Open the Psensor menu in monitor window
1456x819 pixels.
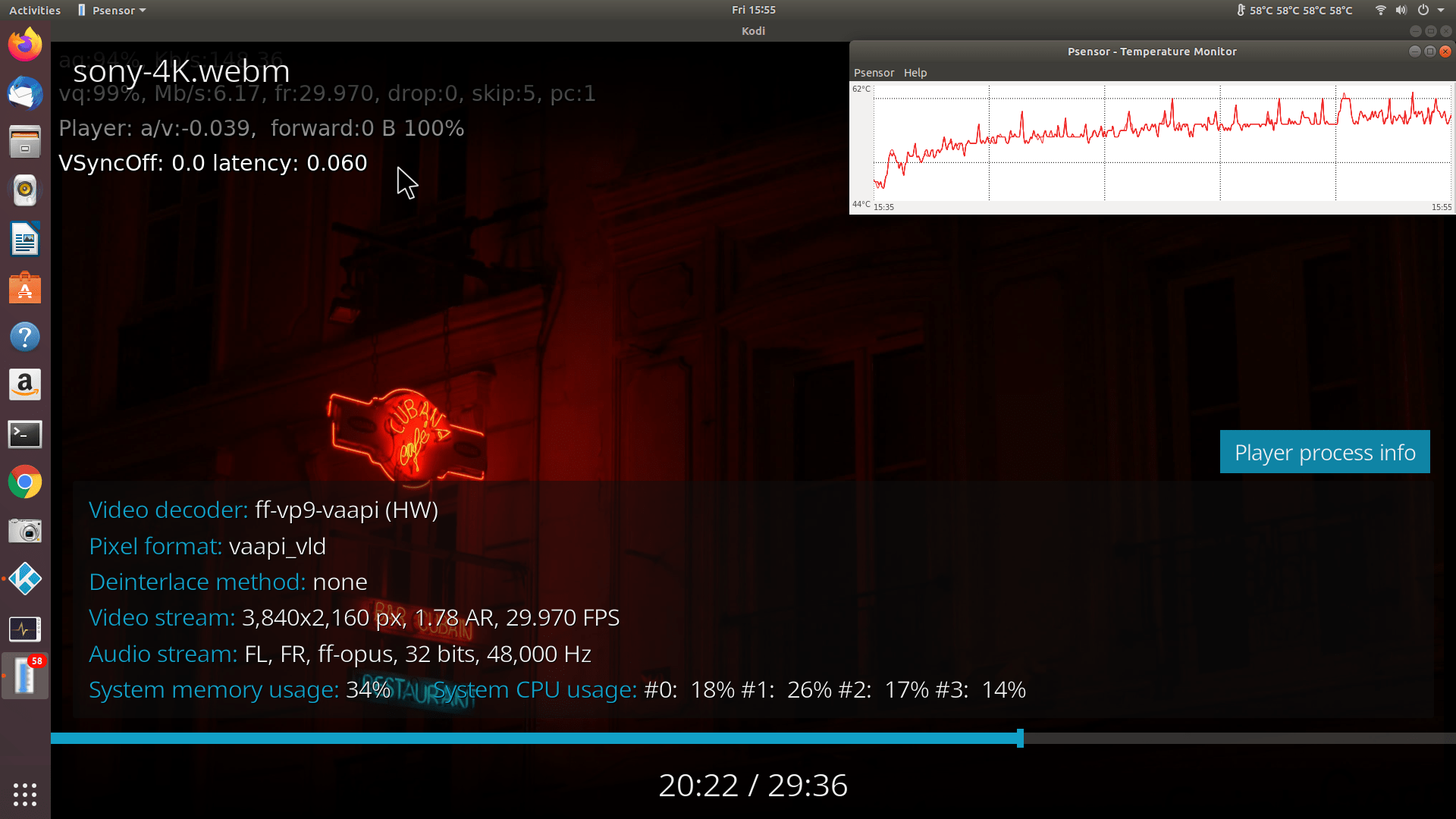point(874,73)
